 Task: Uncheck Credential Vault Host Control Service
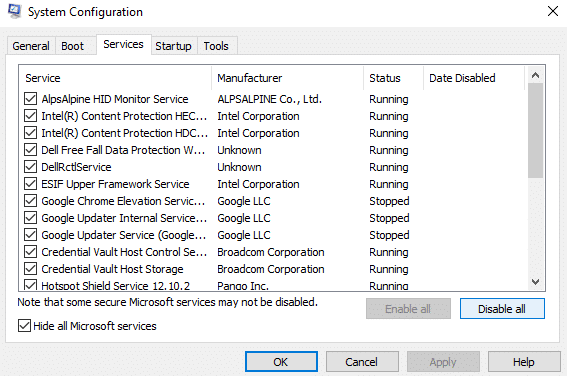30,252
